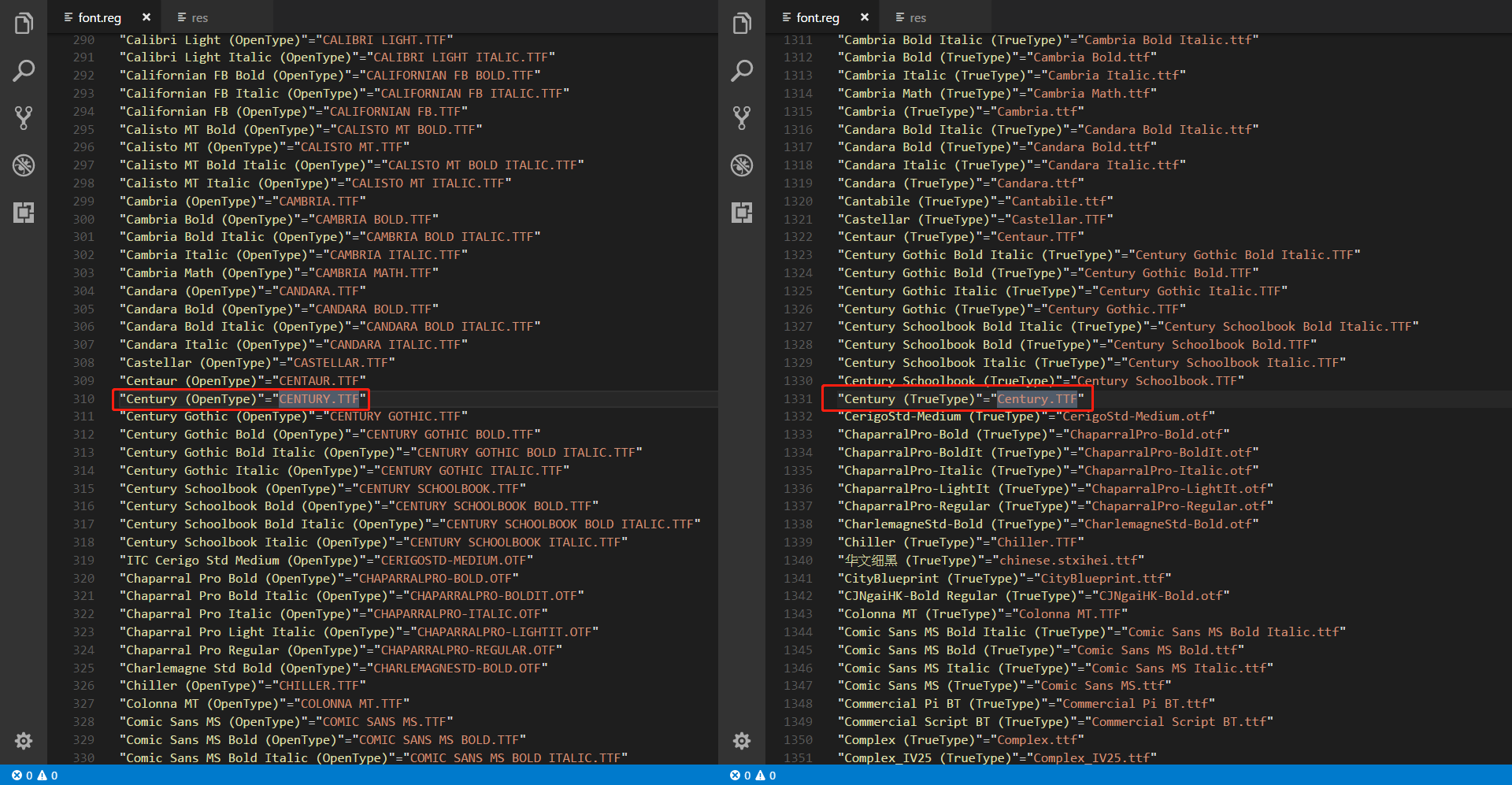Click "Charlemagne Std Bold" line in left editor
The width and height of the screenshot is (1512, 785).
[x=333, y=668]
